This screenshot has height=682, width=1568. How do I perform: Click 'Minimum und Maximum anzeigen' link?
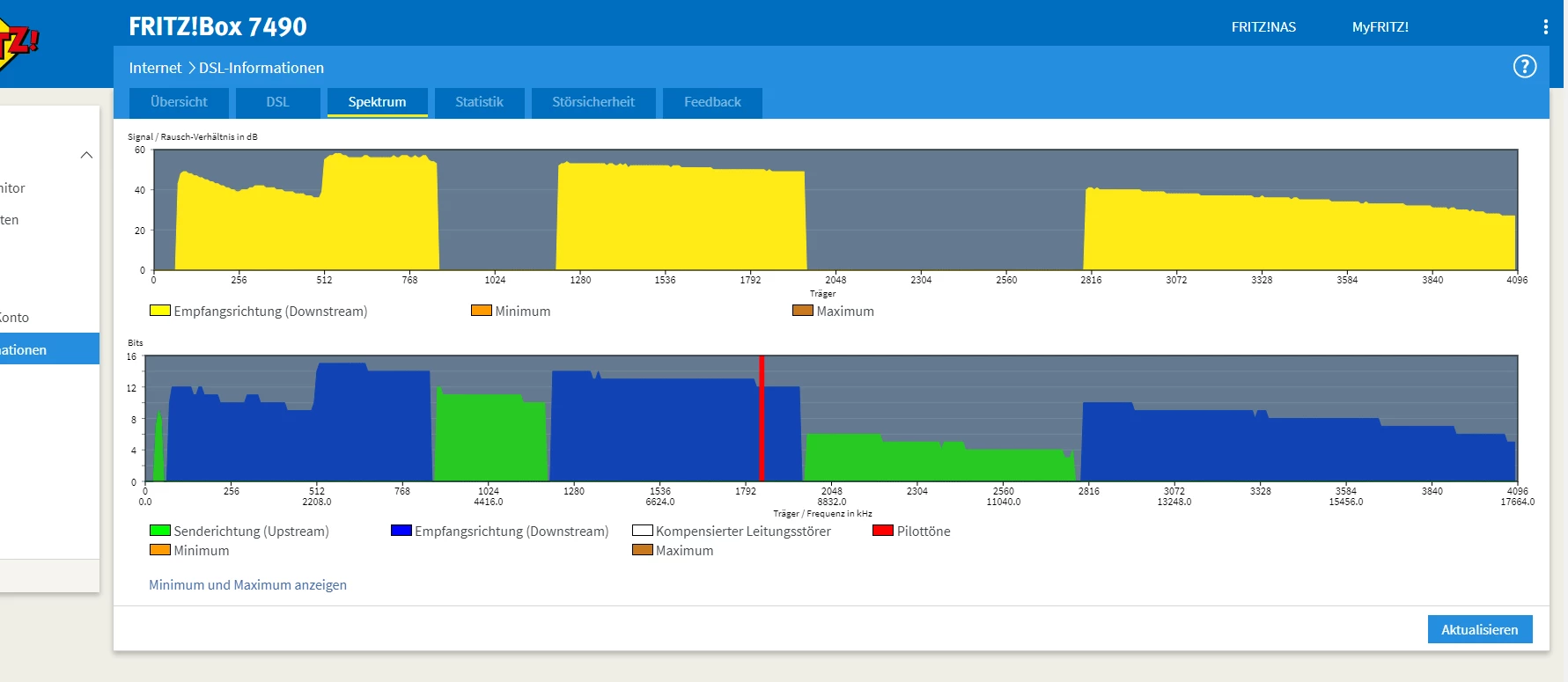[247, 585]
